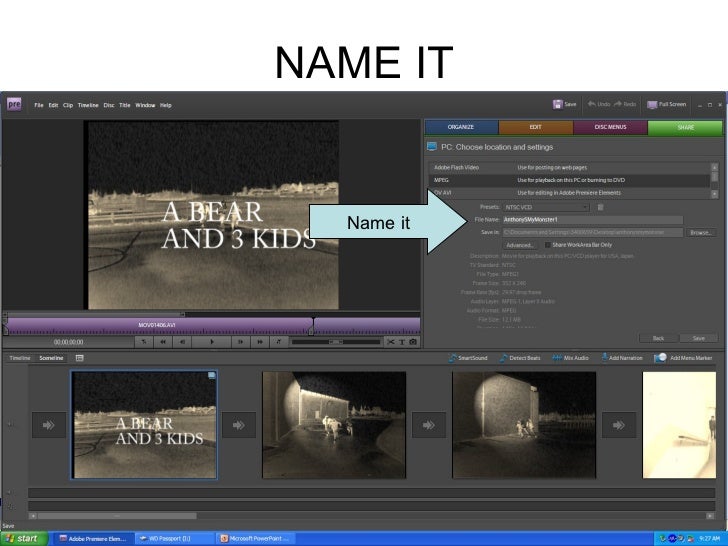Click the Save in path field

point(593,232)
